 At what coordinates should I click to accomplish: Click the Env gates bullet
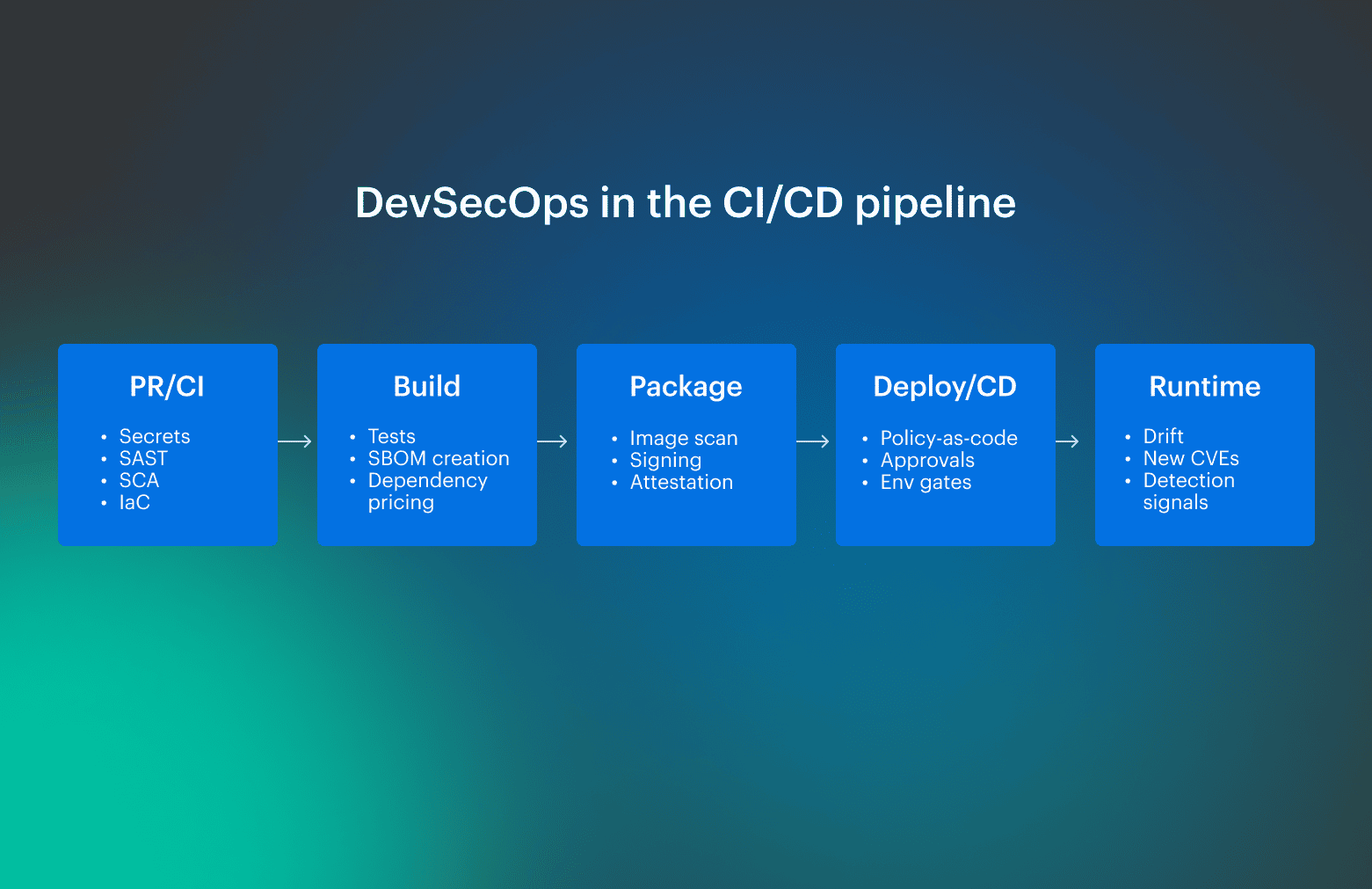click(926, 482)
